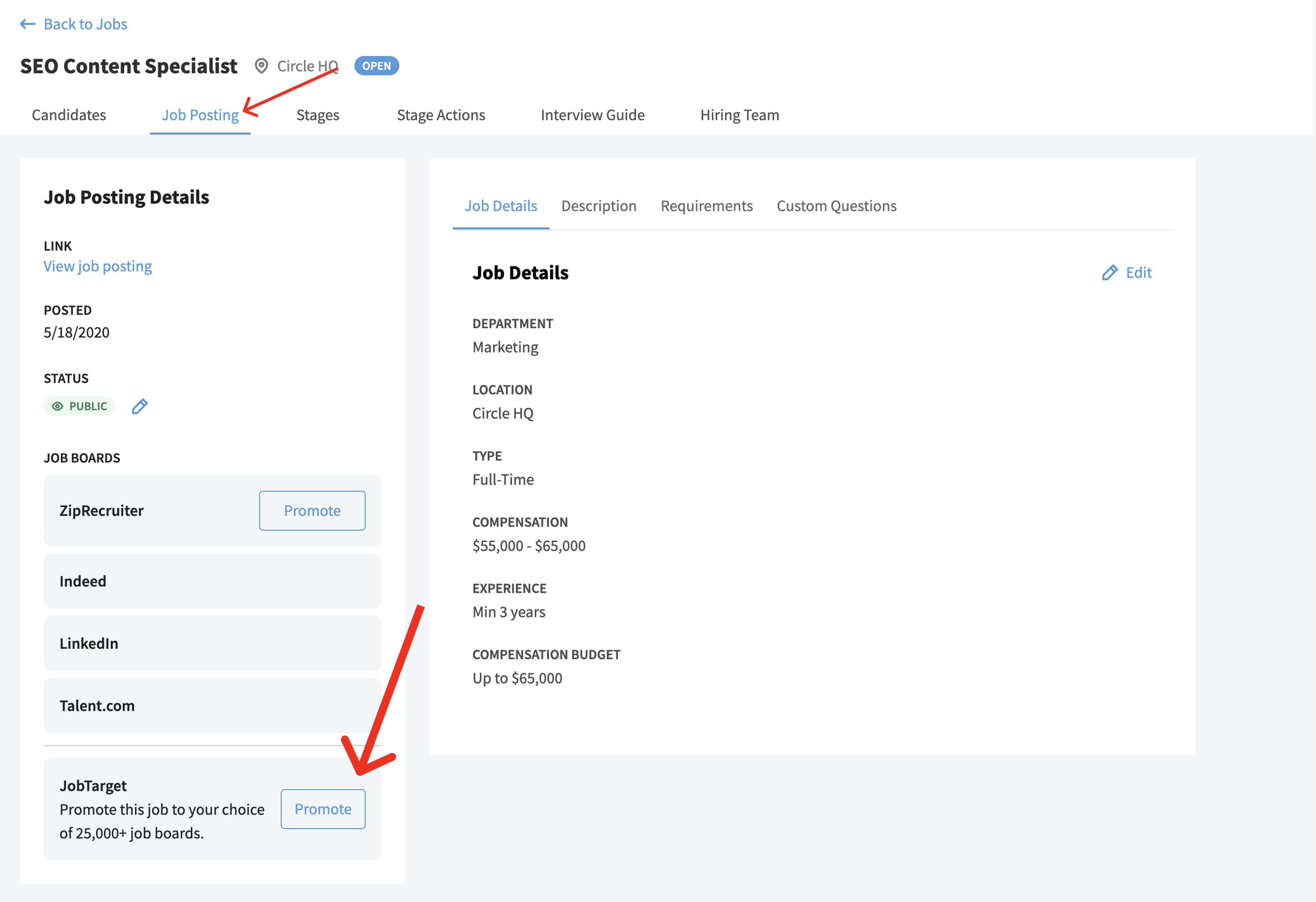Promote the job on ZipRecruiter

pyautogui.click(x=312, y=511)
